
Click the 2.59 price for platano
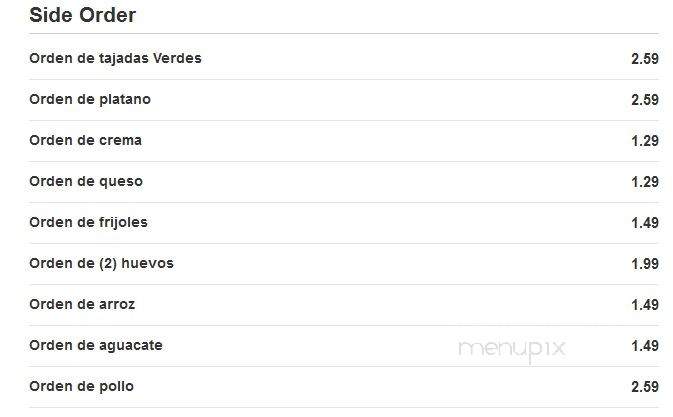pyautogui.click(x=645, y=100)
